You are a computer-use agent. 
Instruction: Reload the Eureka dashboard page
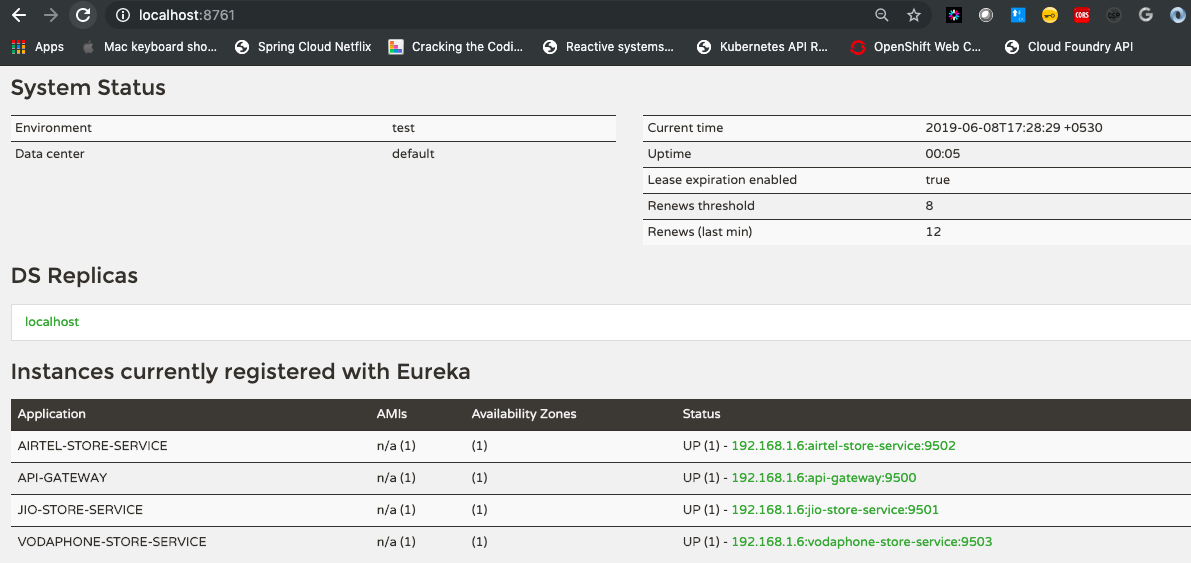click(x=84, y=14)
